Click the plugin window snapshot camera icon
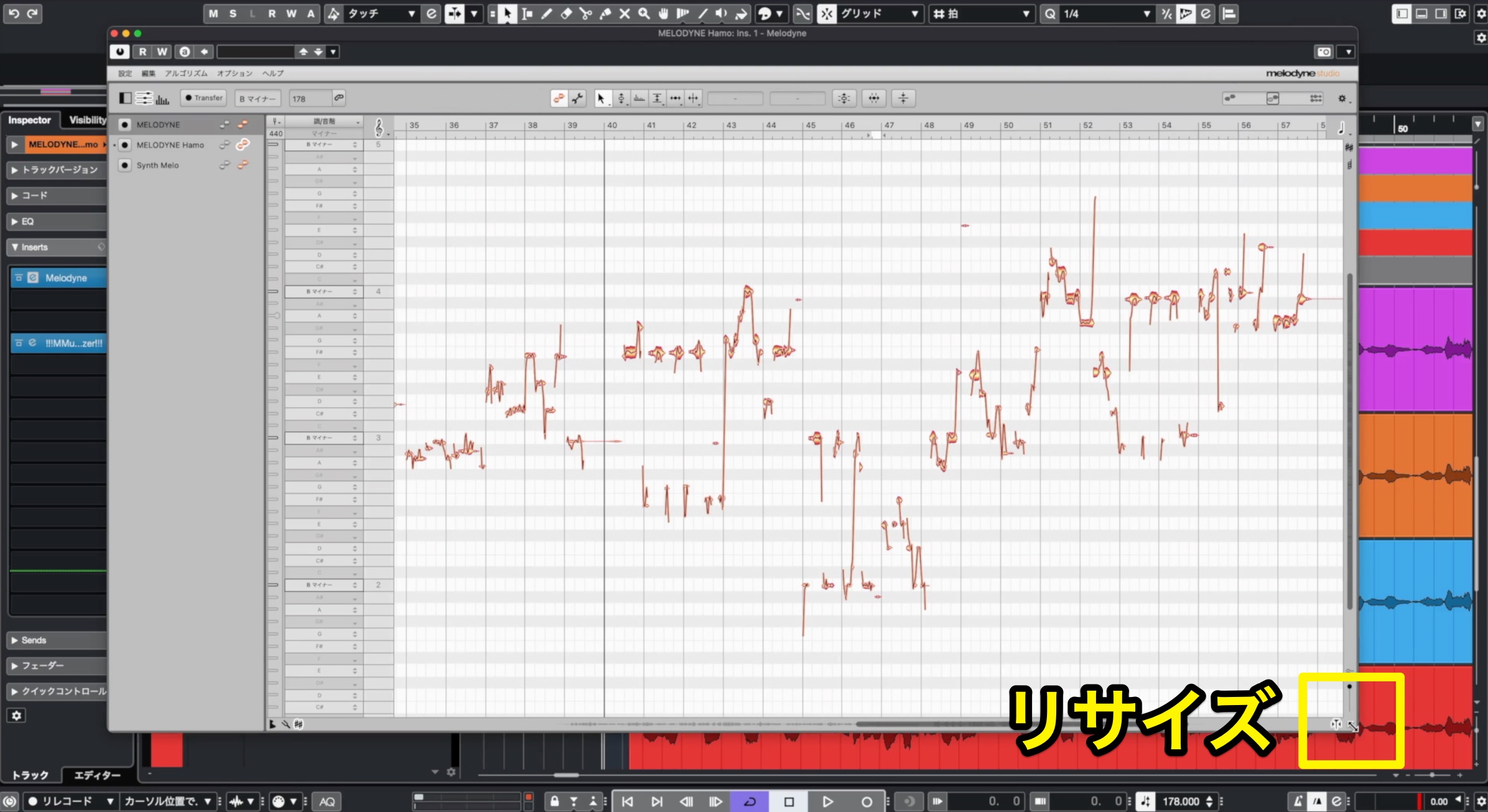The height and width of the screenshot is (812, 1488). tap(1324, 52)
